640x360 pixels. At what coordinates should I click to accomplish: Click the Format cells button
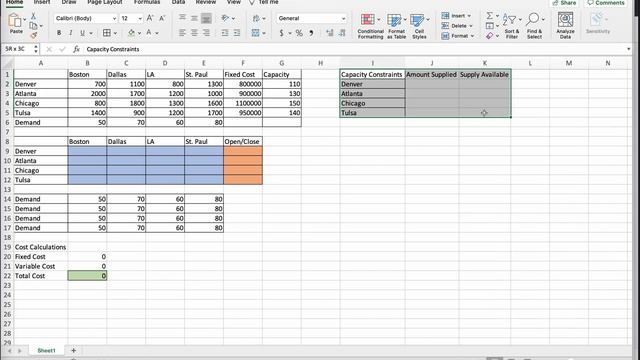click(x=458, y=36)
